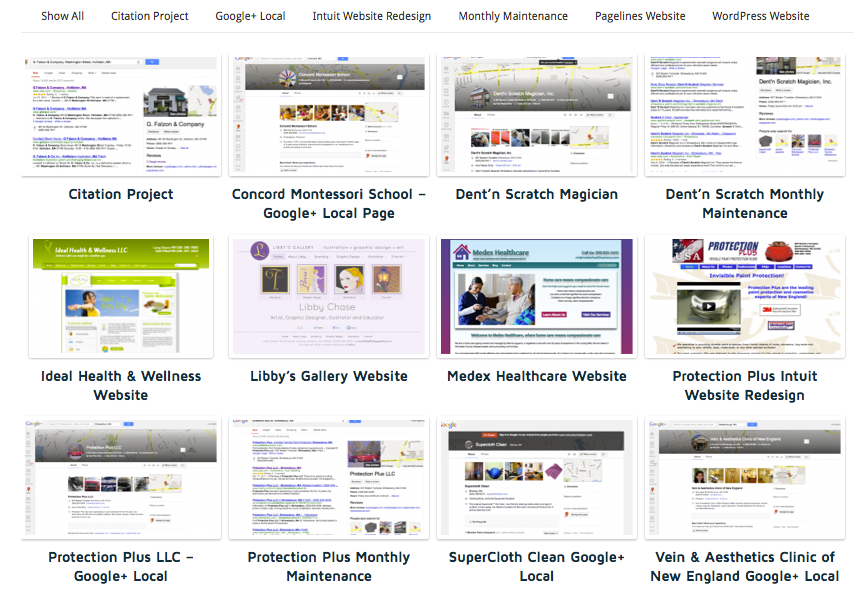
Task: View Vein & Aesthetics Clinic thumbnail
Action: click(x=744, y=478)
